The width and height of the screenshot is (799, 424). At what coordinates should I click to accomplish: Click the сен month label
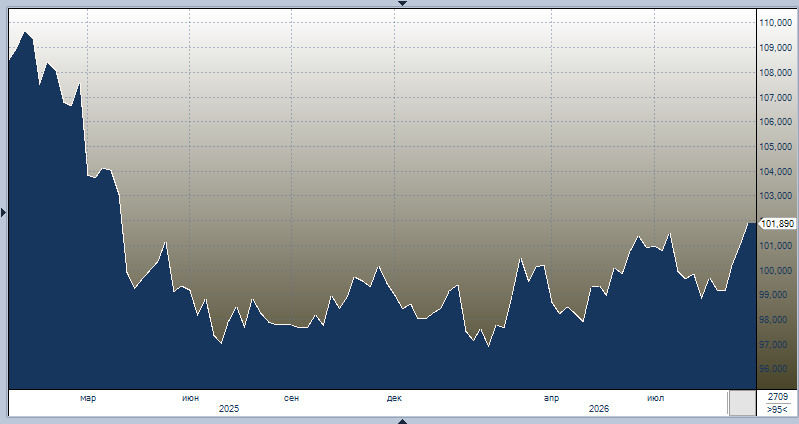tap(291, 398)
